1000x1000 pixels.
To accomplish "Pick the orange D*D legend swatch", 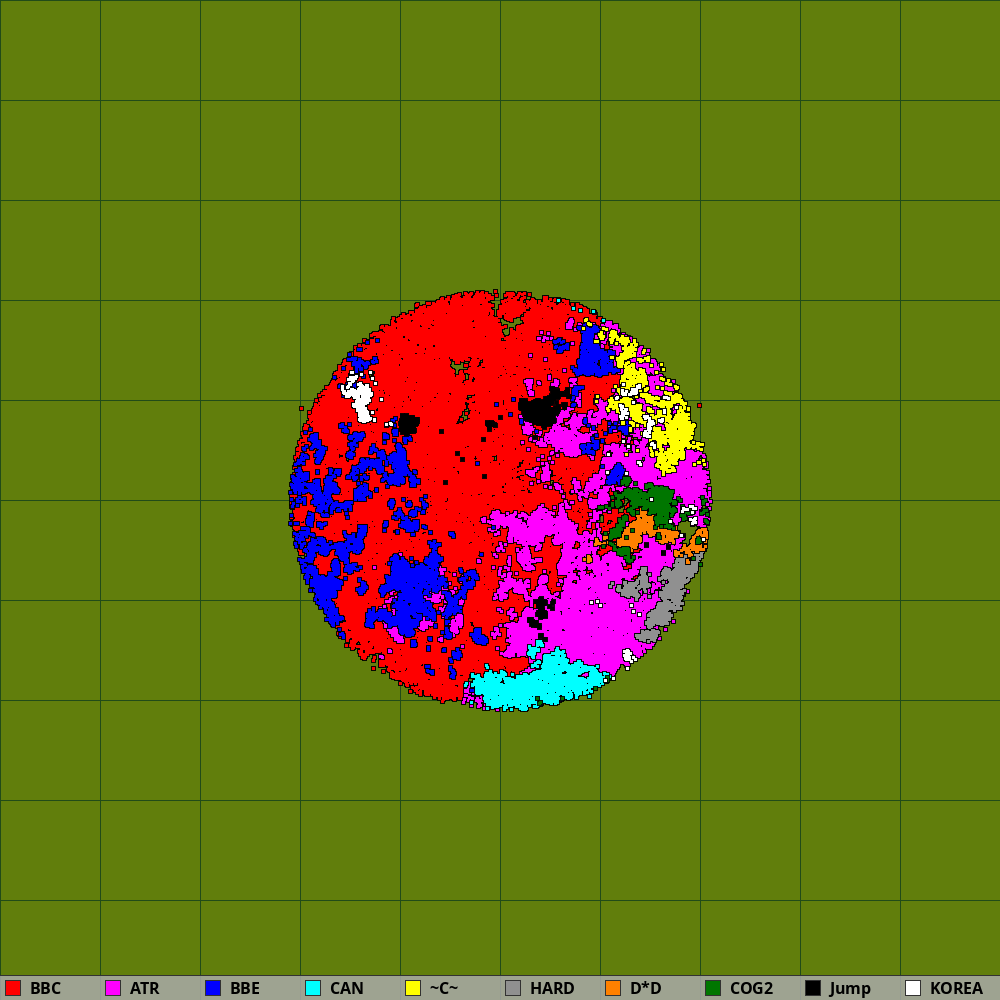I will pyautogui.click(x=613, y=988).
